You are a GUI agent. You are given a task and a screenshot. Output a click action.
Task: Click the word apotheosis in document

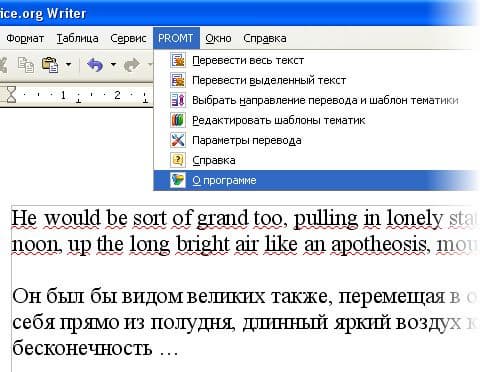pos(379,245)
